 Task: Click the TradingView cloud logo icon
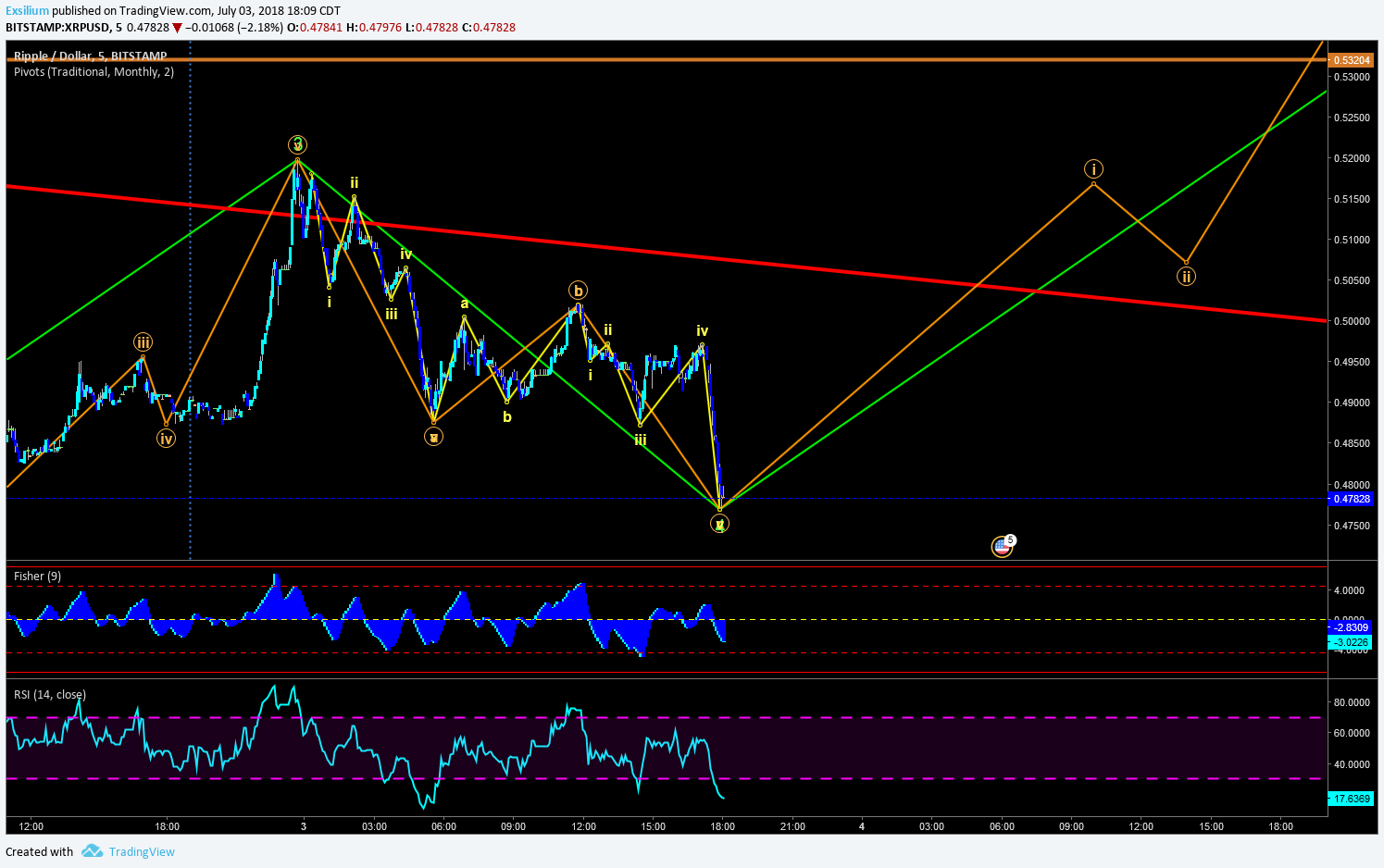tap(92, 850)
